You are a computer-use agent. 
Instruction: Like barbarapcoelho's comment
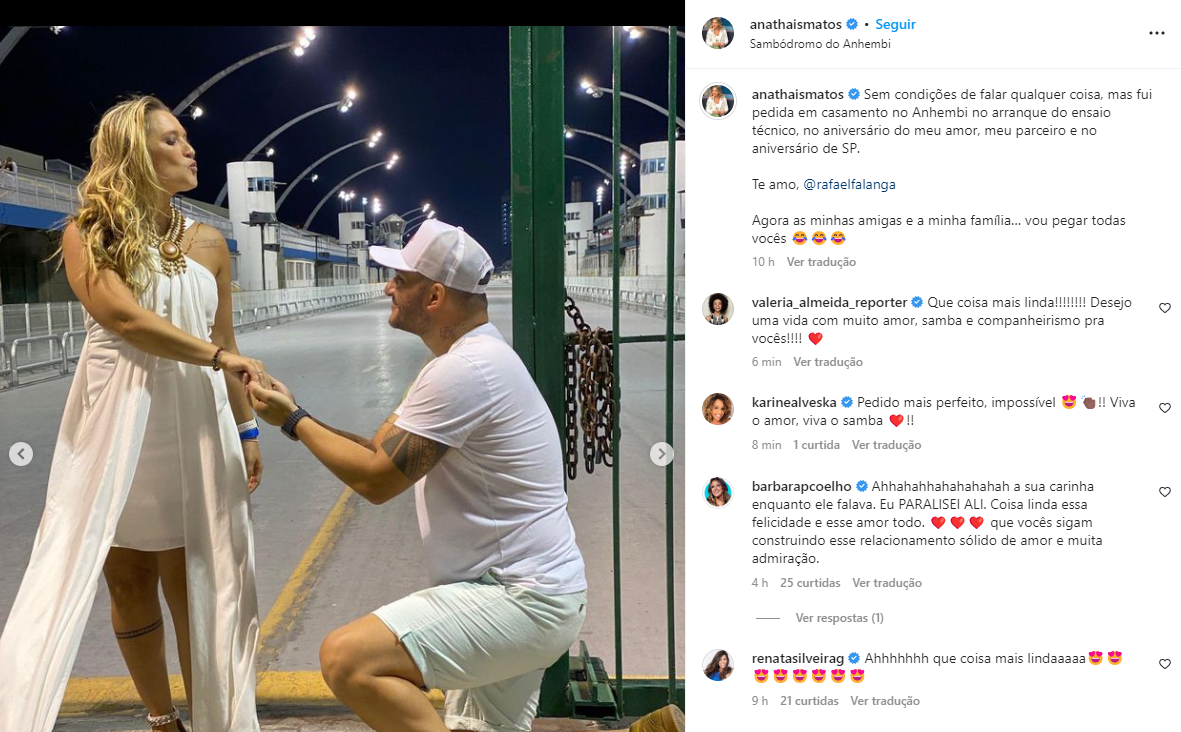(1164, 492)
